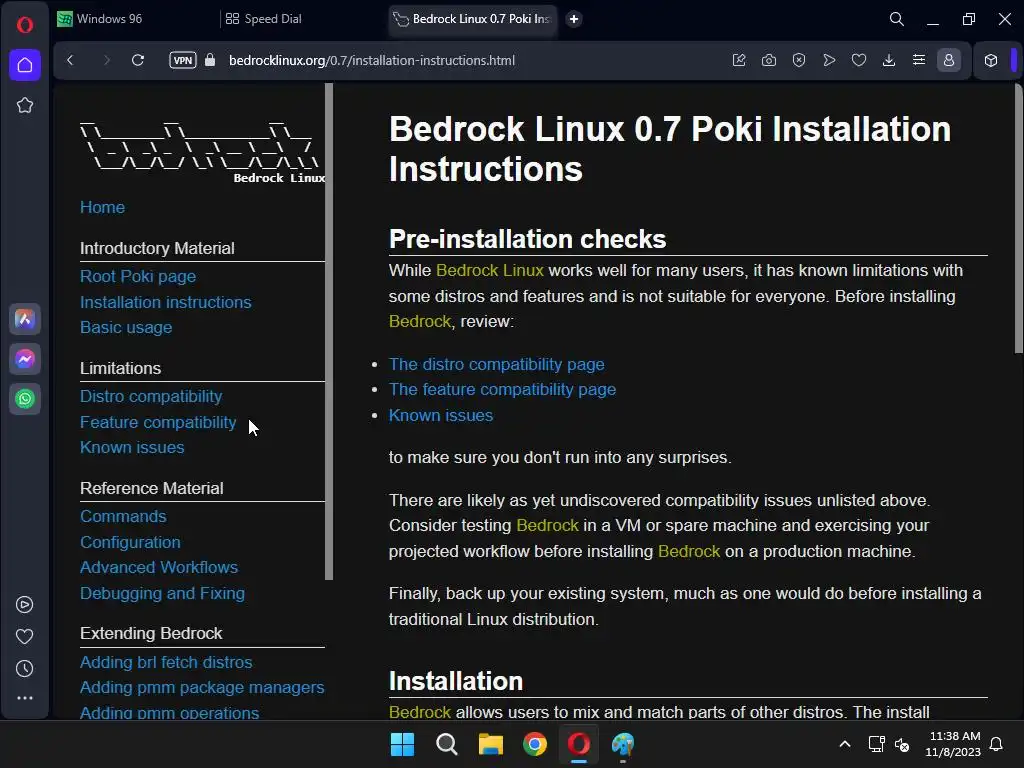The image size is (1024, 768).
Task: Reload the current page
Action: tap(138, 60)
